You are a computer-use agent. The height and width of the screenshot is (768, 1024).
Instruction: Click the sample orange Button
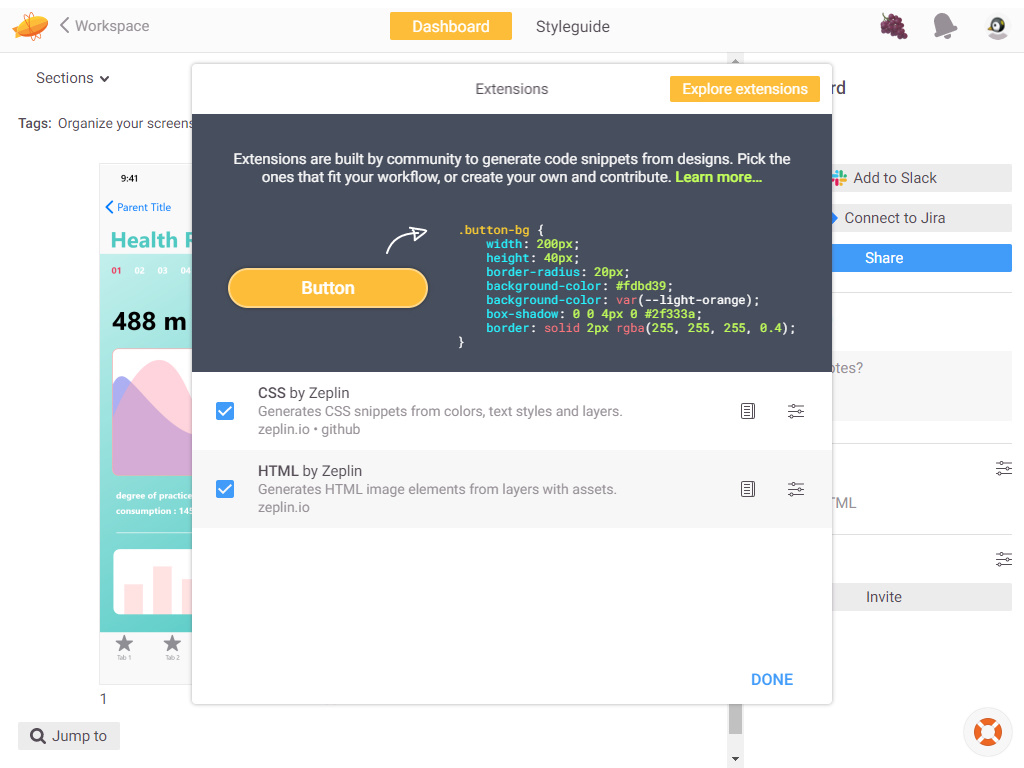[328, 287]
